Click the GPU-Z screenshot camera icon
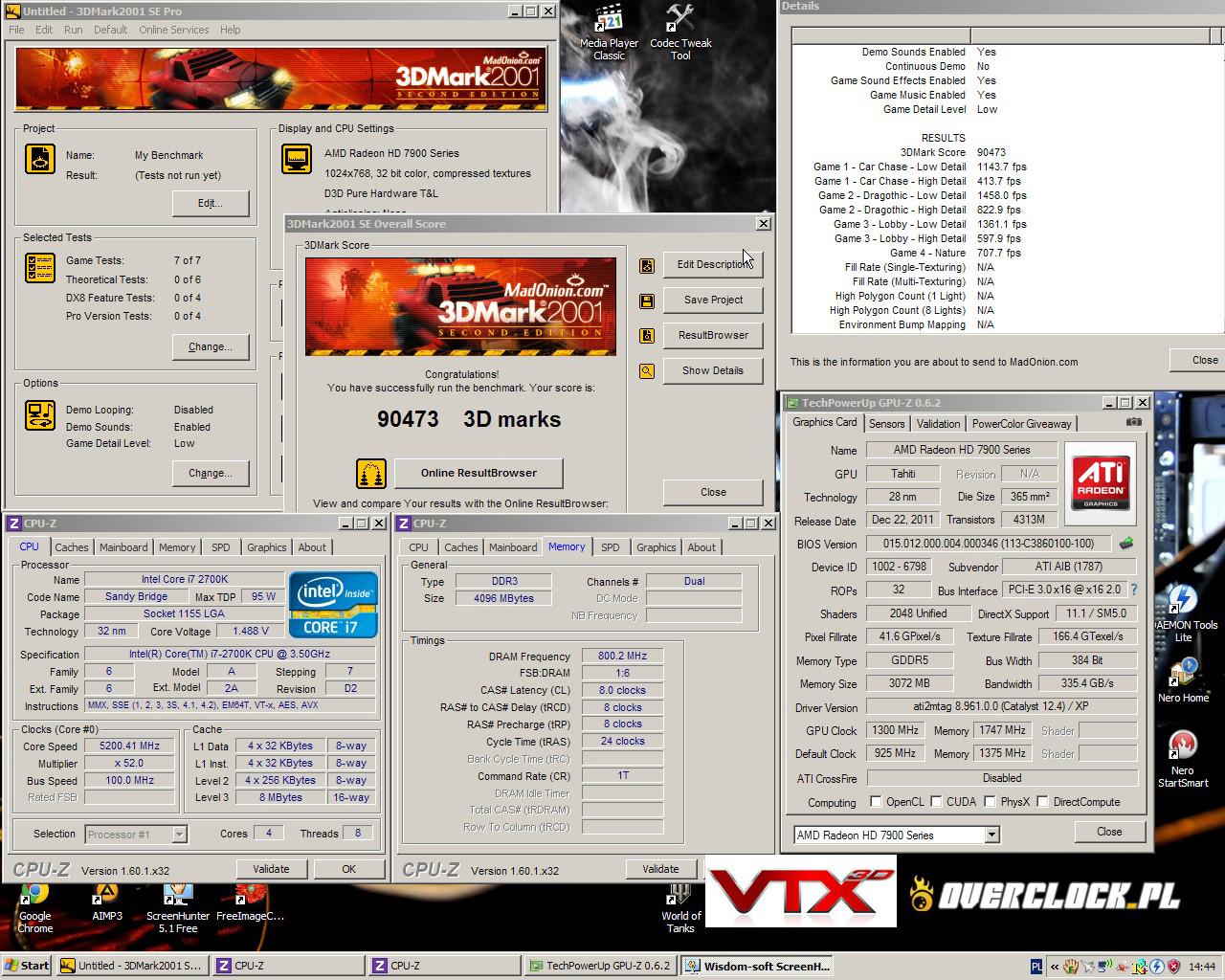Image resolution: width=1225 pixels, height=980 pixels. (x=1133, y=422)
